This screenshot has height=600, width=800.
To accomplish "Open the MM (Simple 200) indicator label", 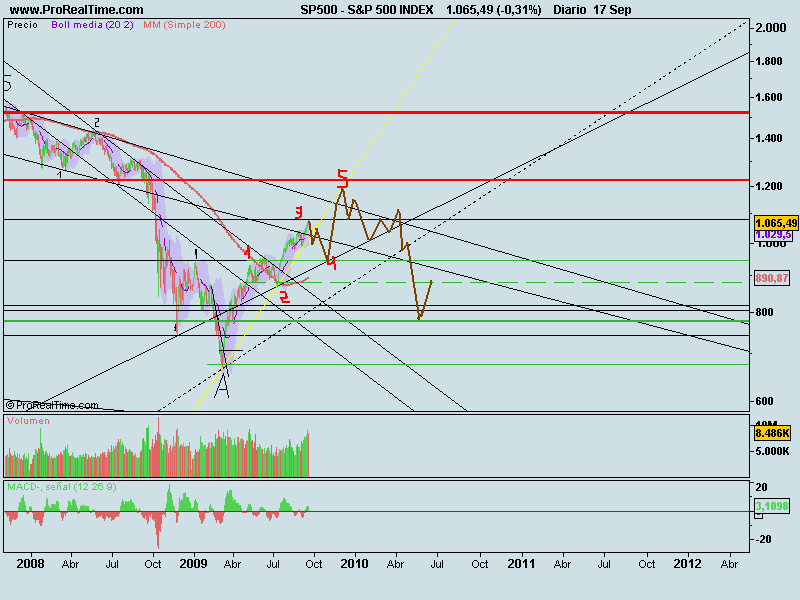I will point(184,24).
